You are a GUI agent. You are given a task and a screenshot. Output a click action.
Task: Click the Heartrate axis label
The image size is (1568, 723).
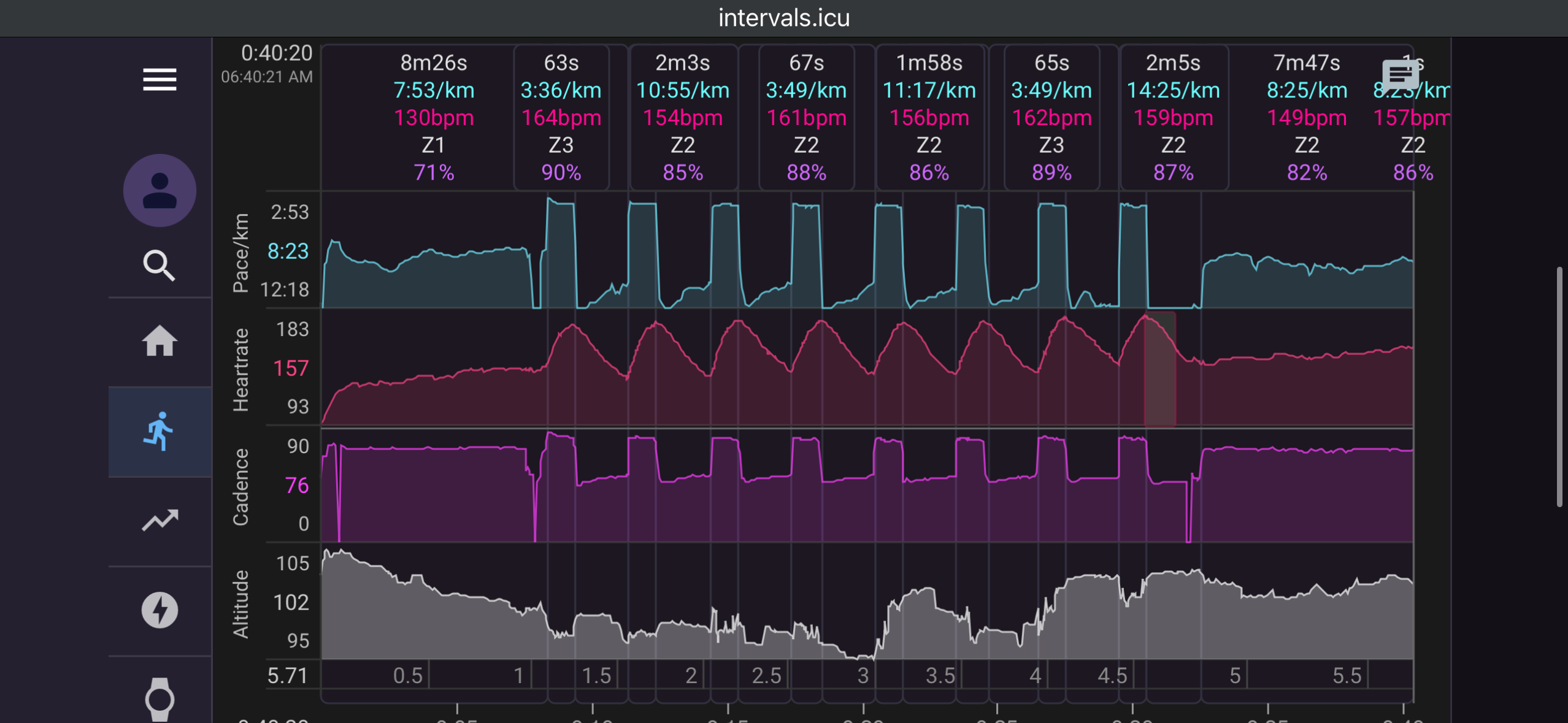[x=240, y=370]
